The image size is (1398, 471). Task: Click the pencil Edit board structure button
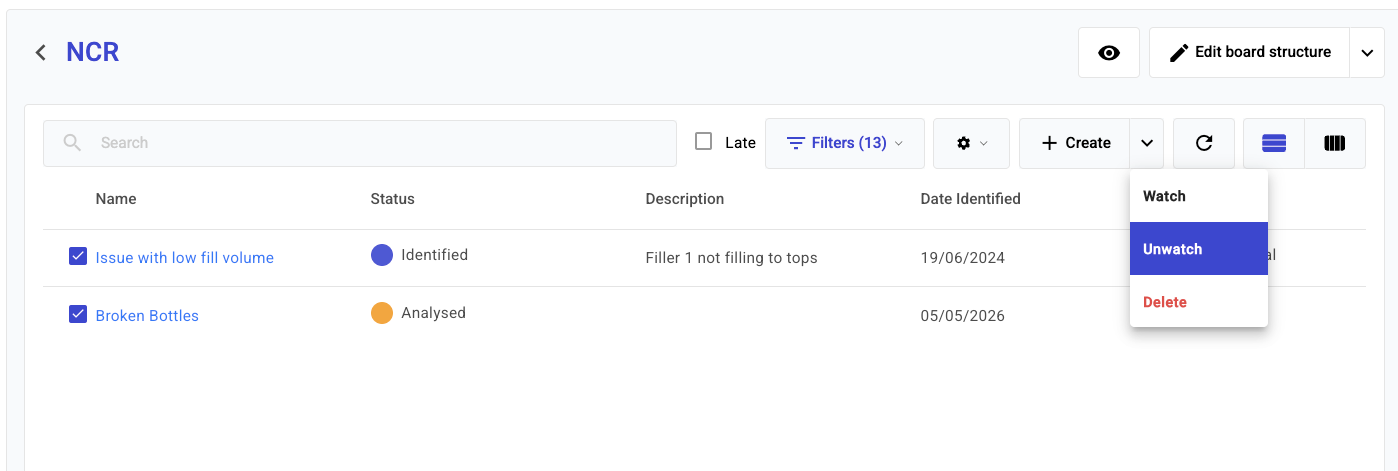pyautogui.click(x=1250, y=53)
